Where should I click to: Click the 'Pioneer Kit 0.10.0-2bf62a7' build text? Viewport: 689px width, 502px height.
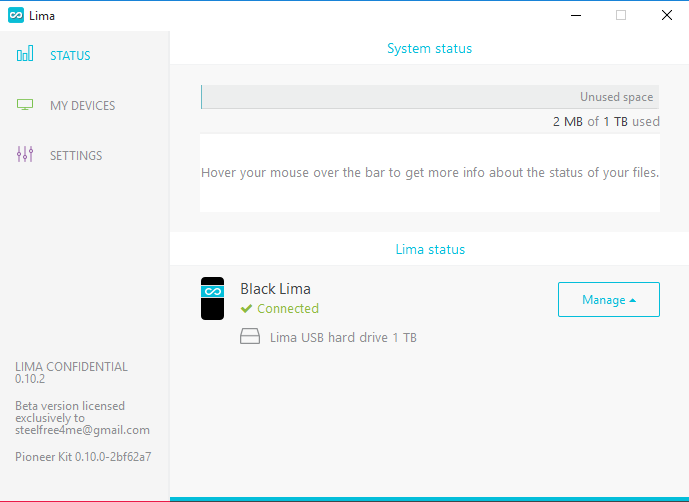coord(83,457)
